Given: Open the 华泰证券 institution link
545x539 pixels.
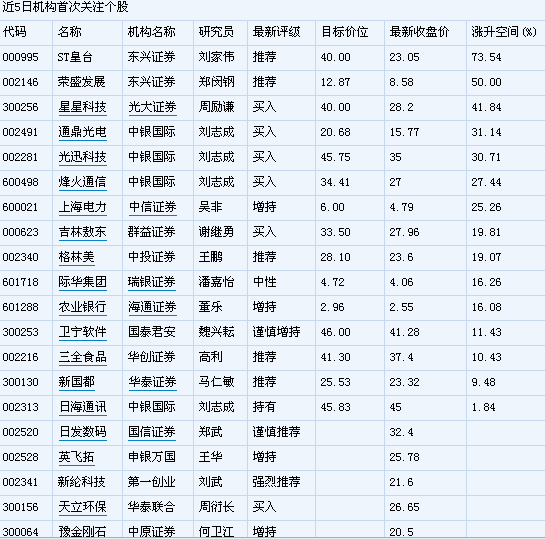Looking at the screenshot, I should (153, 382).
